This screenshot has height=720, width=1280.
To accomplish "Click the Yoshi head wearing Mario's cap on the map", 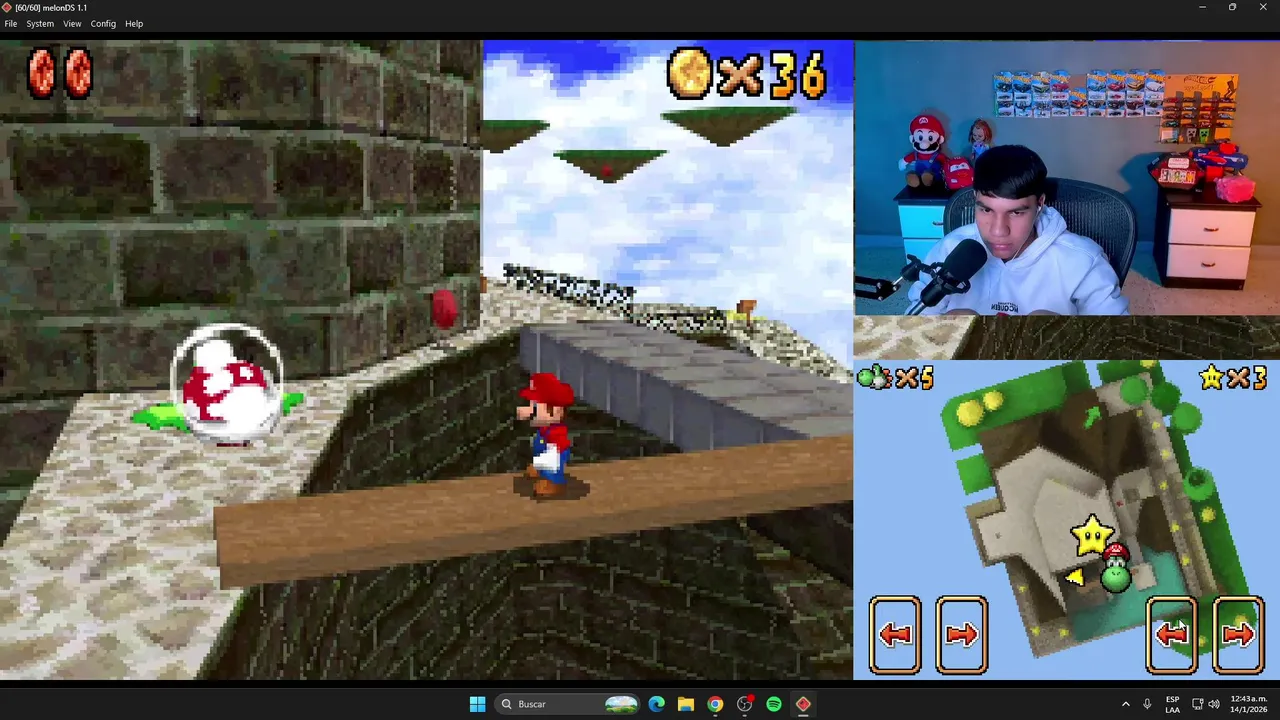I will pyautogui.click(x=1116, y=569).
